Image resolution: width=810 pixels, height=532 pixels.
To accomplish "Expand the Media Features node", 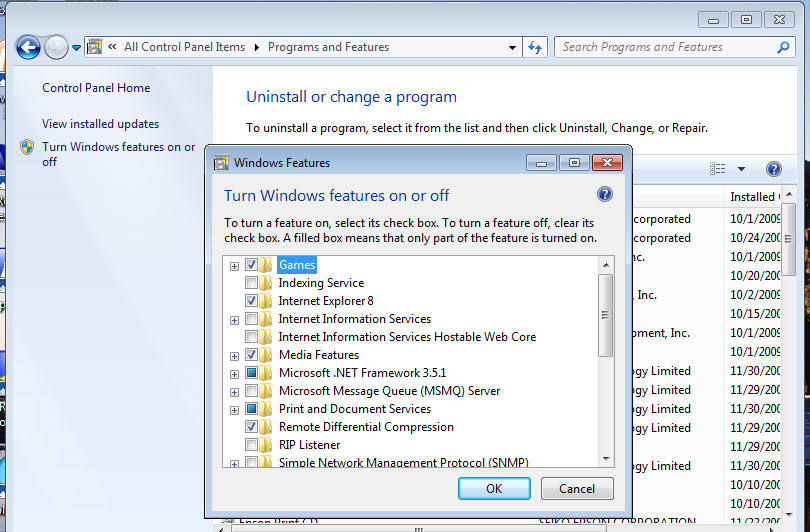I will click(x=234, y=356).
